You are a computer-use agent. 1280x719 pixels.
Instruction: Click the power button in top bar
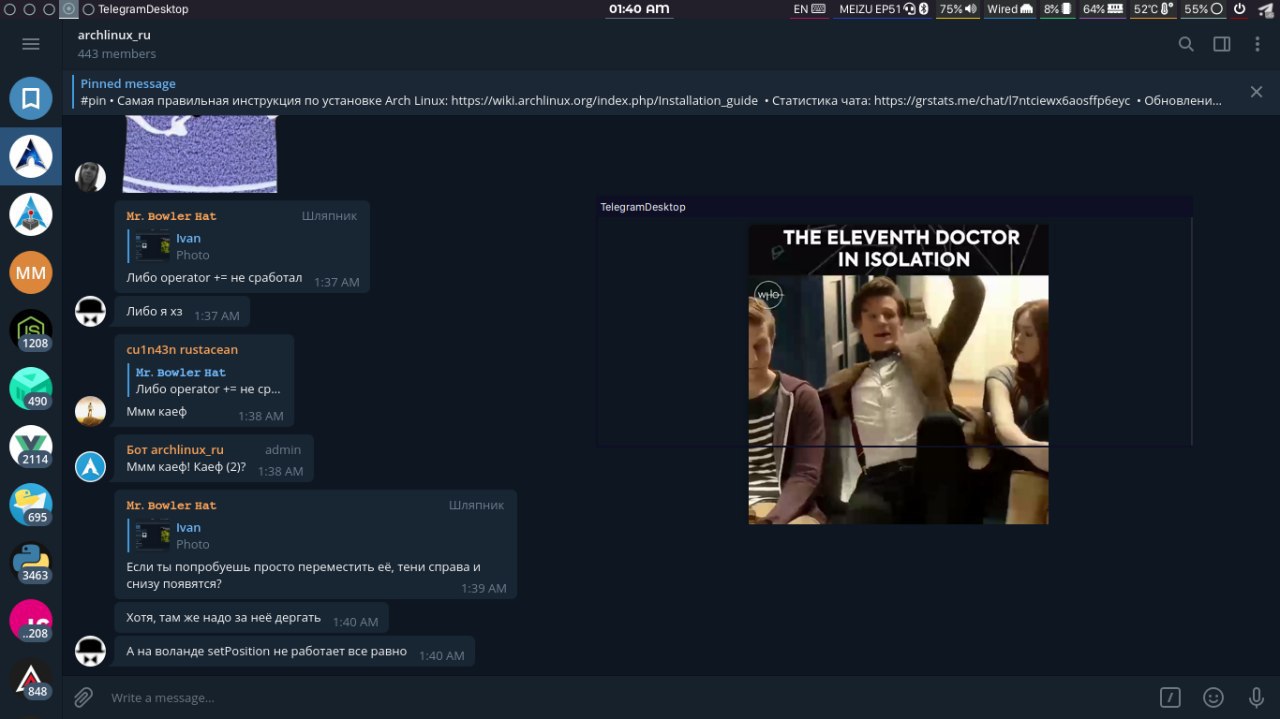(x=1239, y=9)
